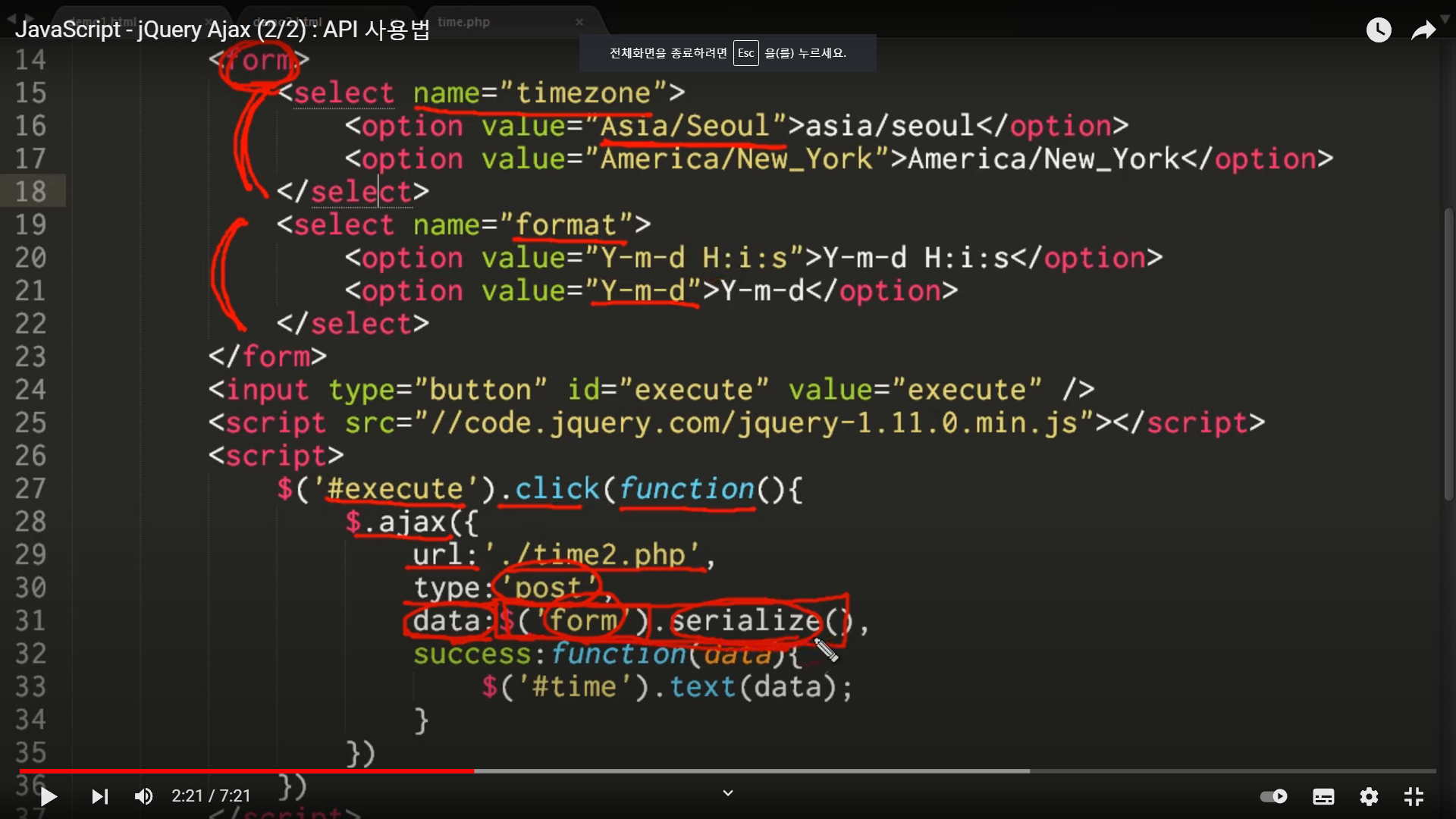Click the '#execute' selector on line 27
The height and width of the screenshot is (819, 1456).
(395, 488)
